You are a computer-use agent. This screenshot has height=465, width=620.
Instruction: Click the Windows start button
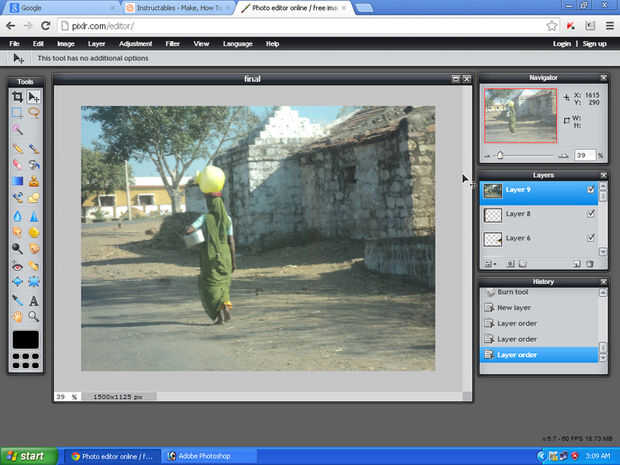point(28,456)
